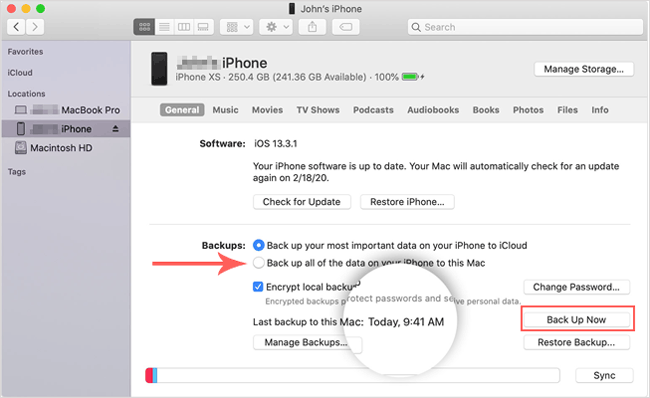Click Change Password button
Image resolution: width=650 pixels, height=398 pixels.
point(577,287)
